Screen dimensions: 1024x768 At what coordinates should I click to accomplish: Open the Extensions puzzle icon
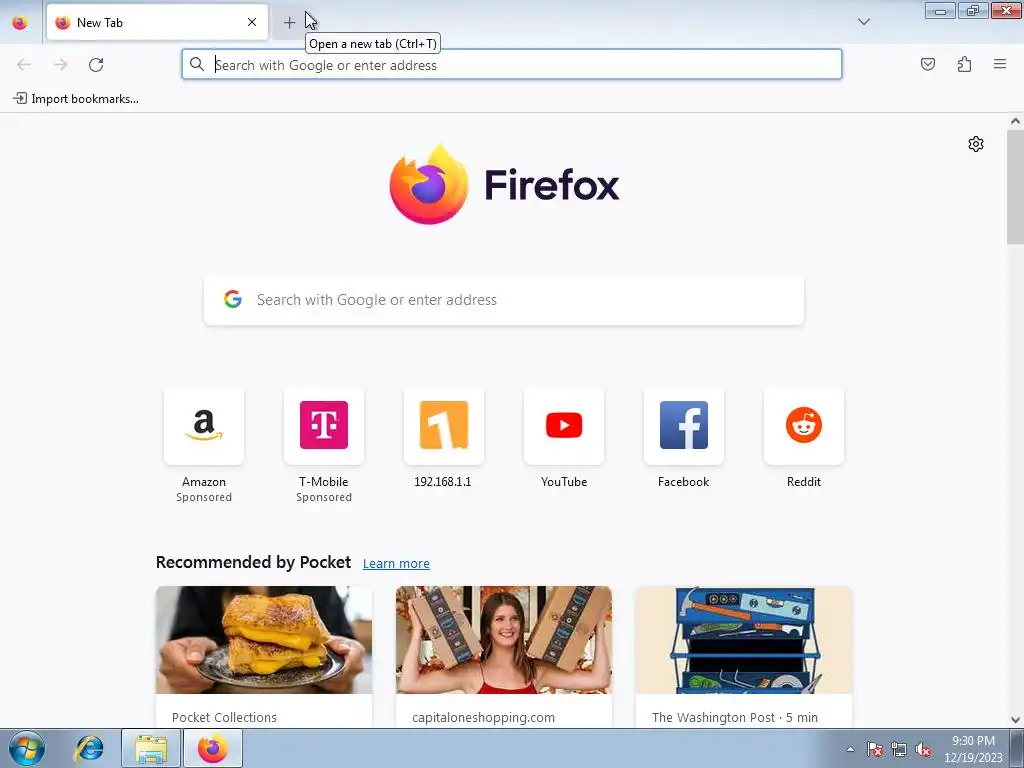964,64
